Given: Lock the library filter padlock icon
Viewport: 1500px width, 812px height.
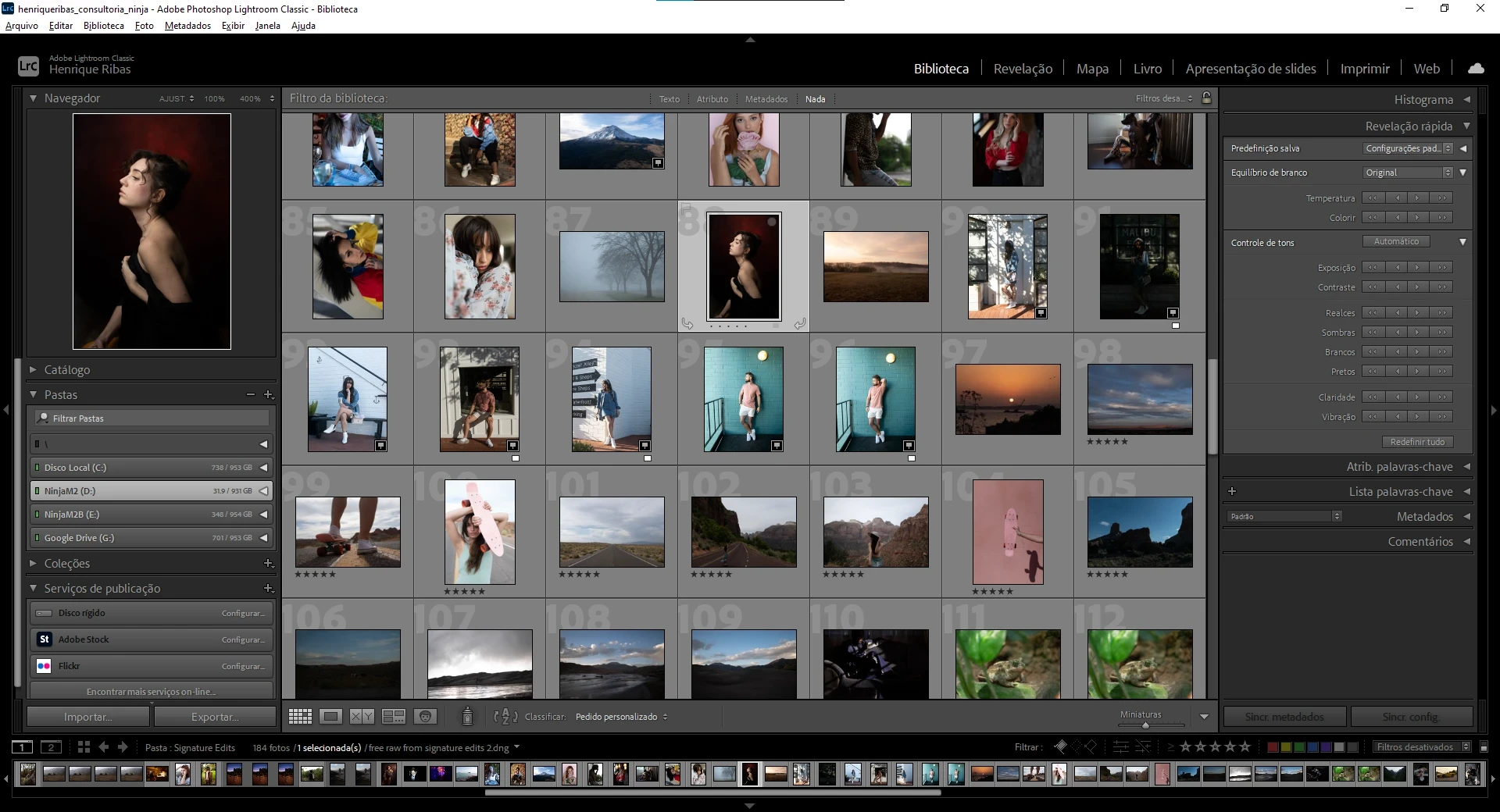Looking at the screenshot, I should point(1206,98).
